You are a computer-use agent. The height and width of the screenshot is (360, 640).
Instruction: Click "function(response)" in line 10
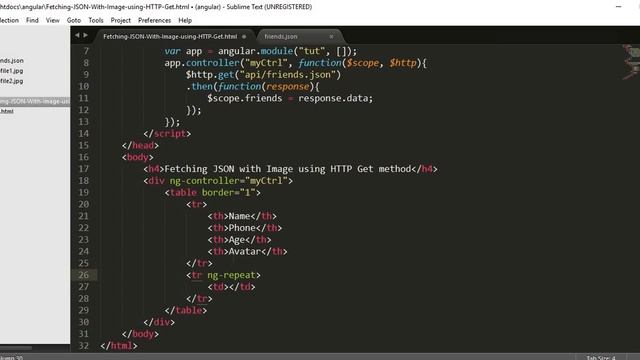tap(266, 87)
